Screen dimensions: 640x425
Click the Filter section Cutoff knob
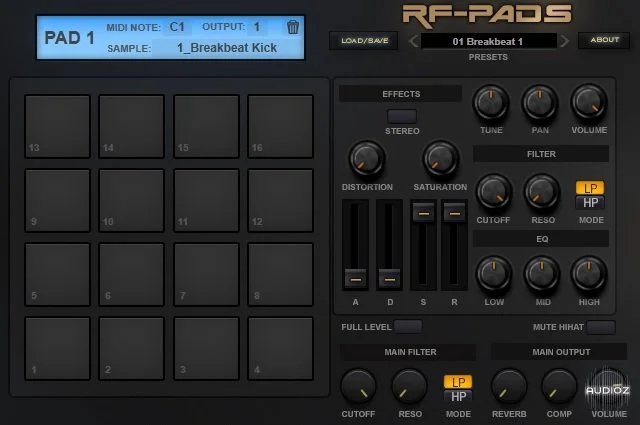coord(494,192)
